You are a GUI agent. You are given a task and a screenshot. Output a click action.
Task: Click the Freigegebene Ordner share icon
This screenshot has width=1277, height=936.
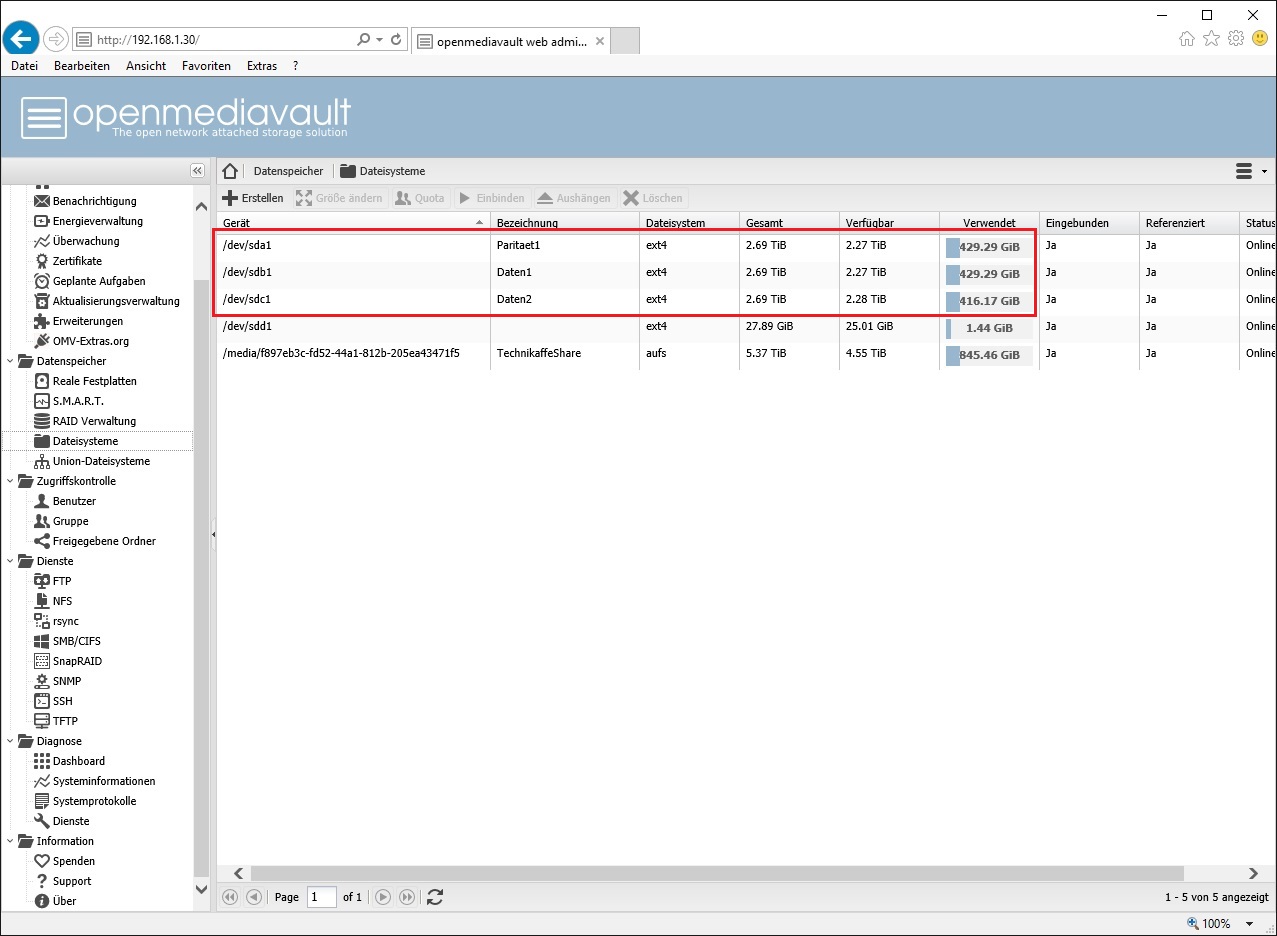[x=42, y=541]
